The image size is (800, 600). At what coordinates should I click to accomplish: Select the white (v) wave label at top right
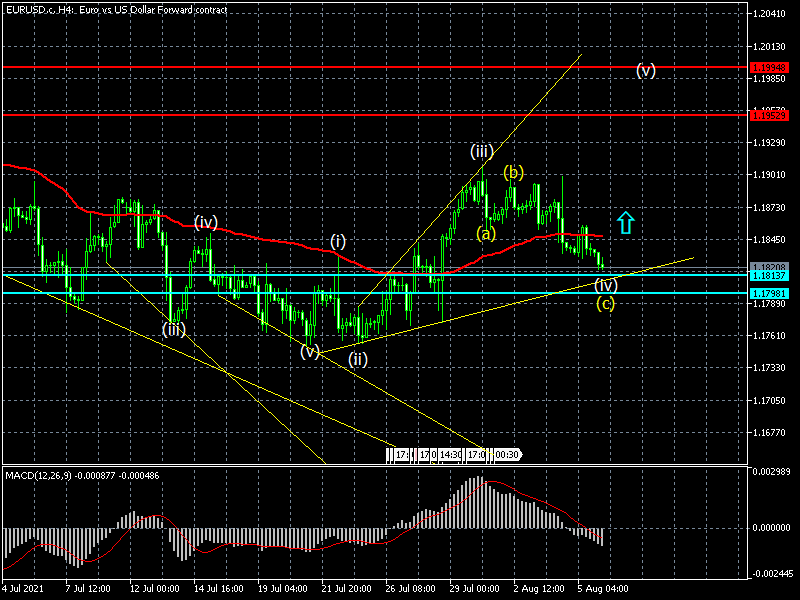pos(646,70)
